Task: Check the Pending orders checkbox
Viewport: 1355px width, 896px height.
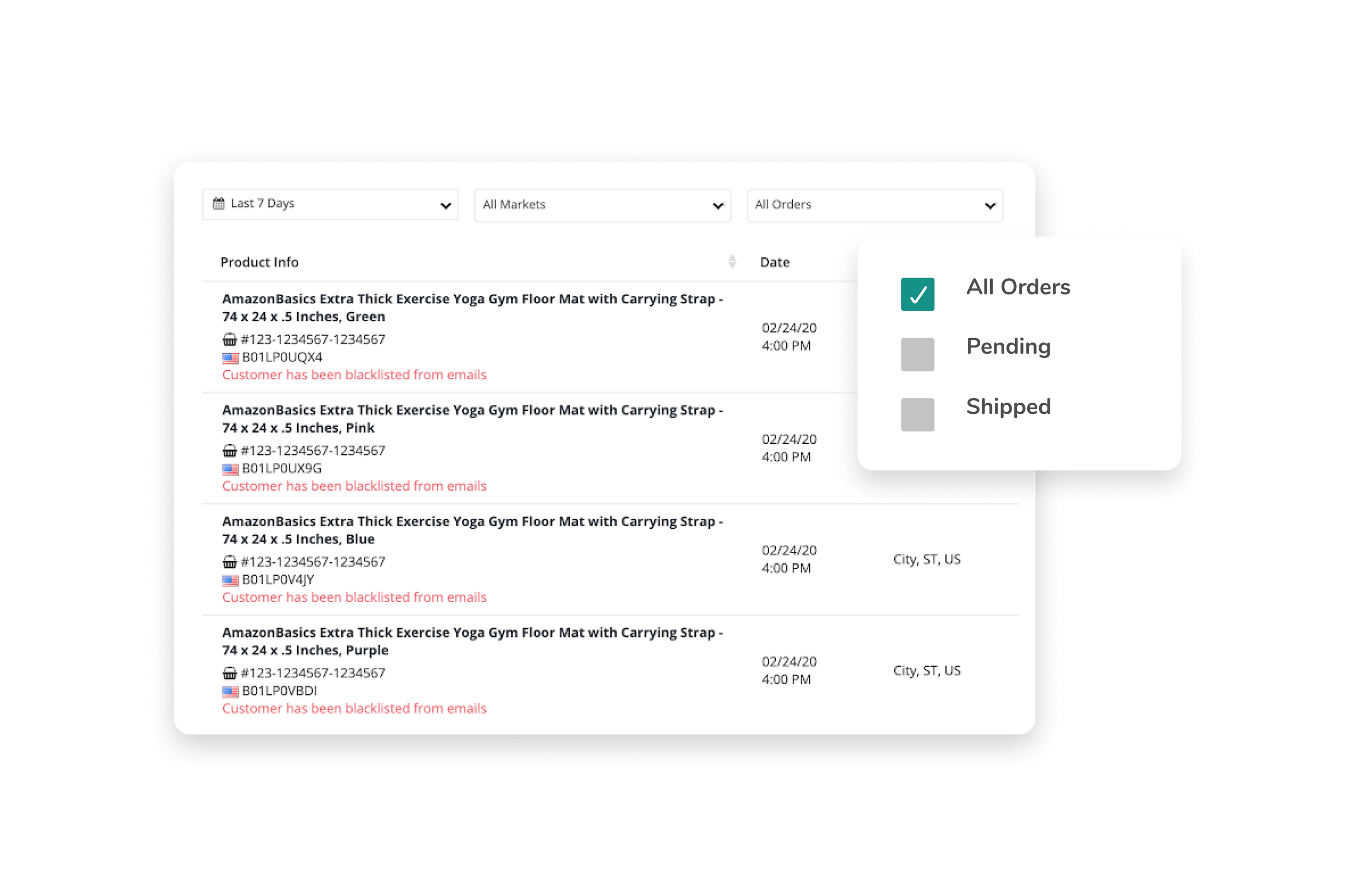Action: pyautogui.click(x=918, y=354)
